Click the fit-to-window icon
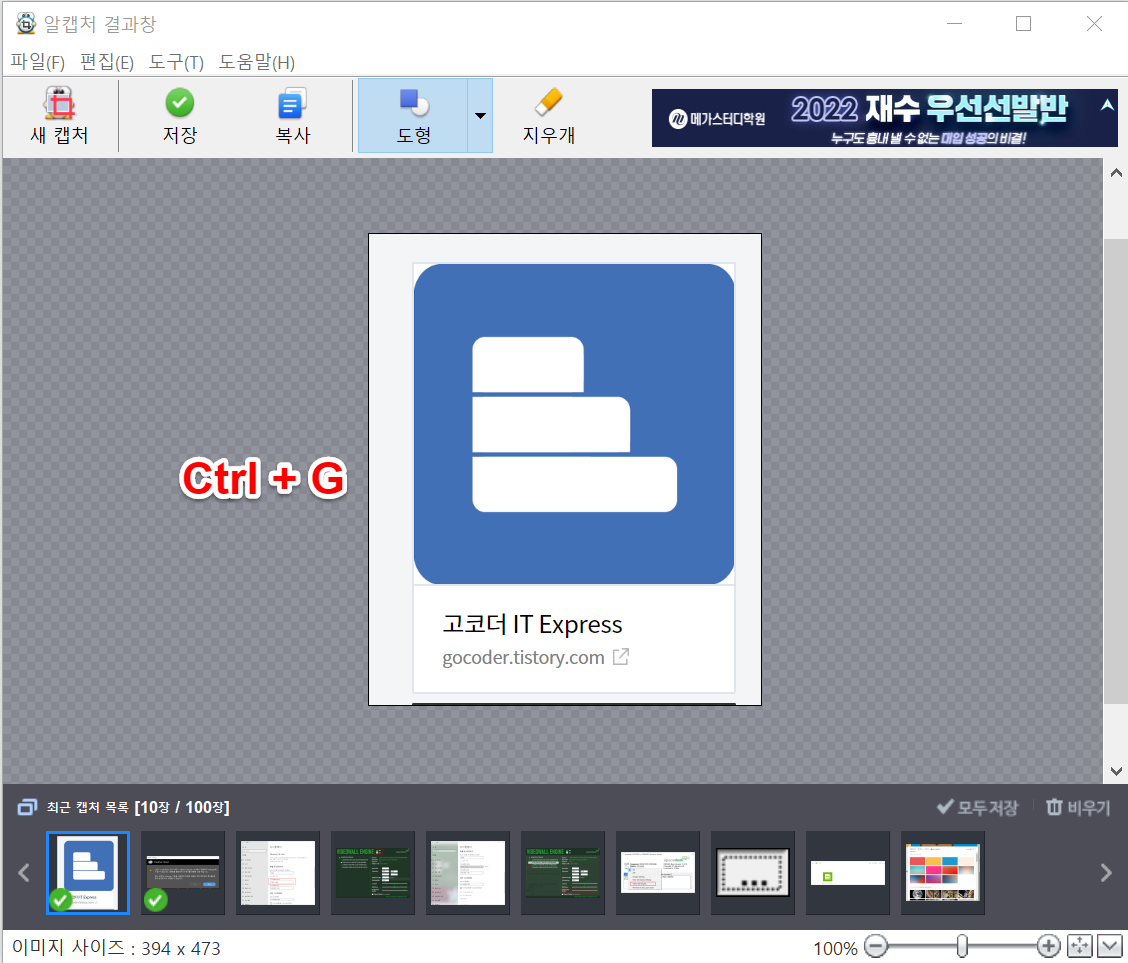1128x963 pixels. coord(1079,946)
